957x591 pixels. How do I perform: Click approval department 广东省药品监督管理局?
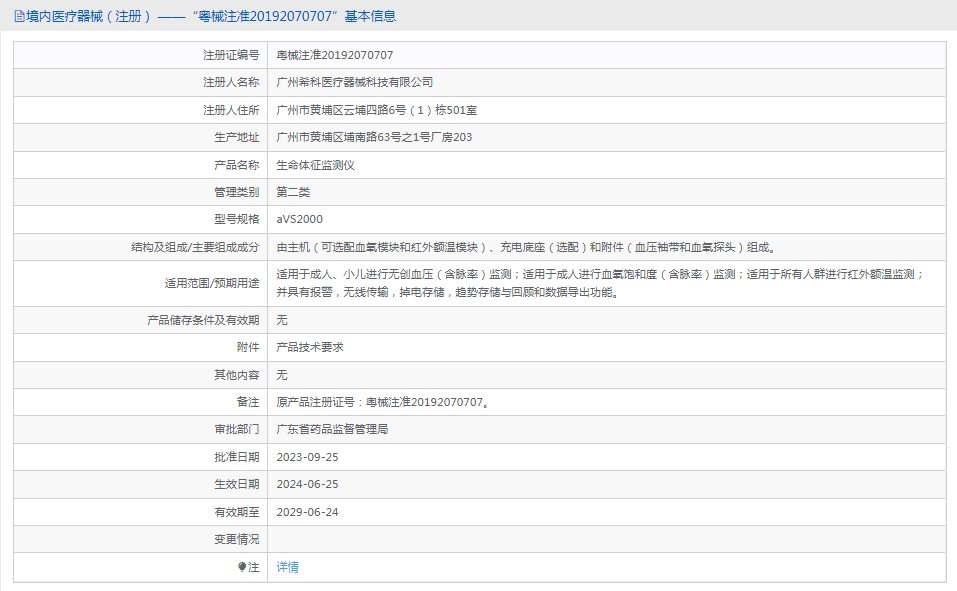pos(332,429)
